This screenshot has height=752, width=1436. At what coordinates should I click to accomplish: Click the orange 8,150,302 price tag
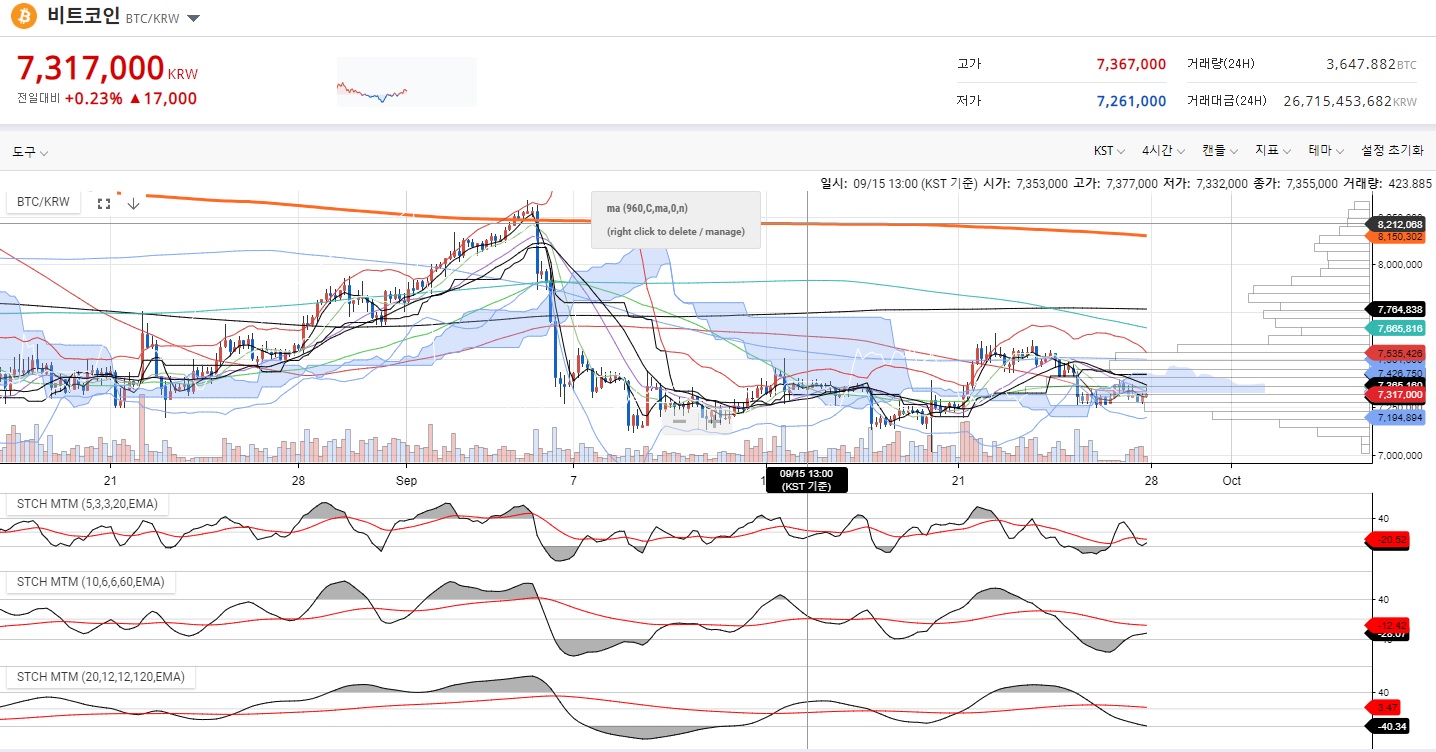pos(1399,237)
